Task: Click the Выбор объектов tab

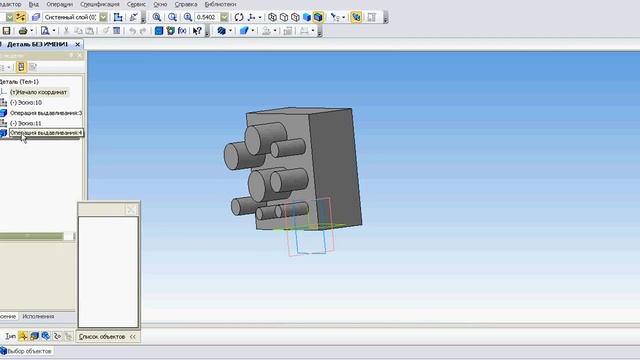Action: (27, 351)
